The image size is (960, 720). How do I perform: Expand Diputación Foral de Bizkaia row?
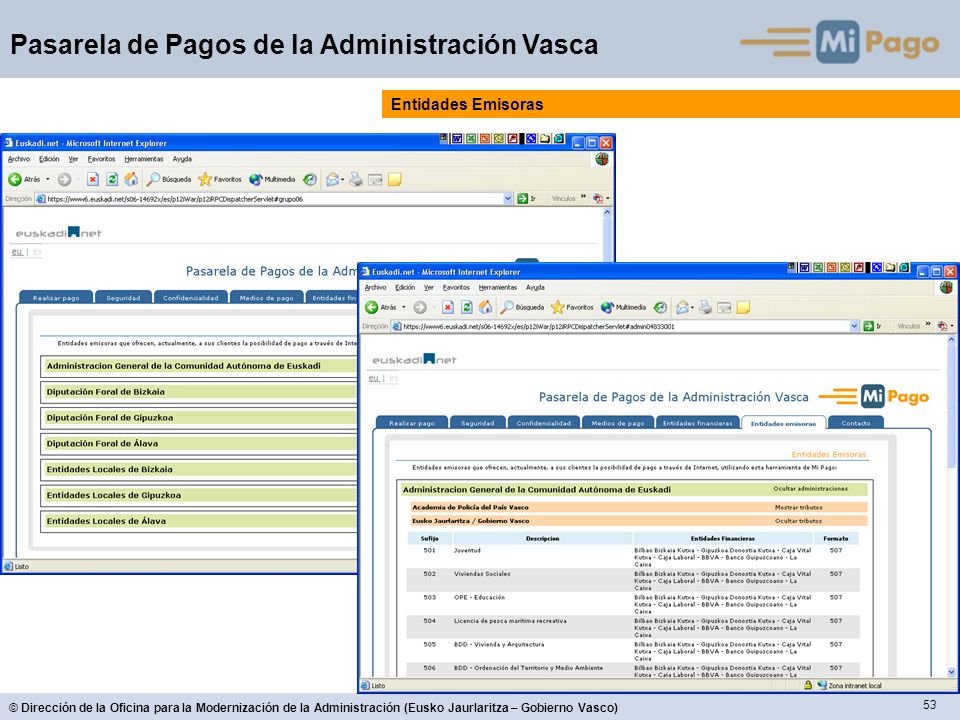199,392
